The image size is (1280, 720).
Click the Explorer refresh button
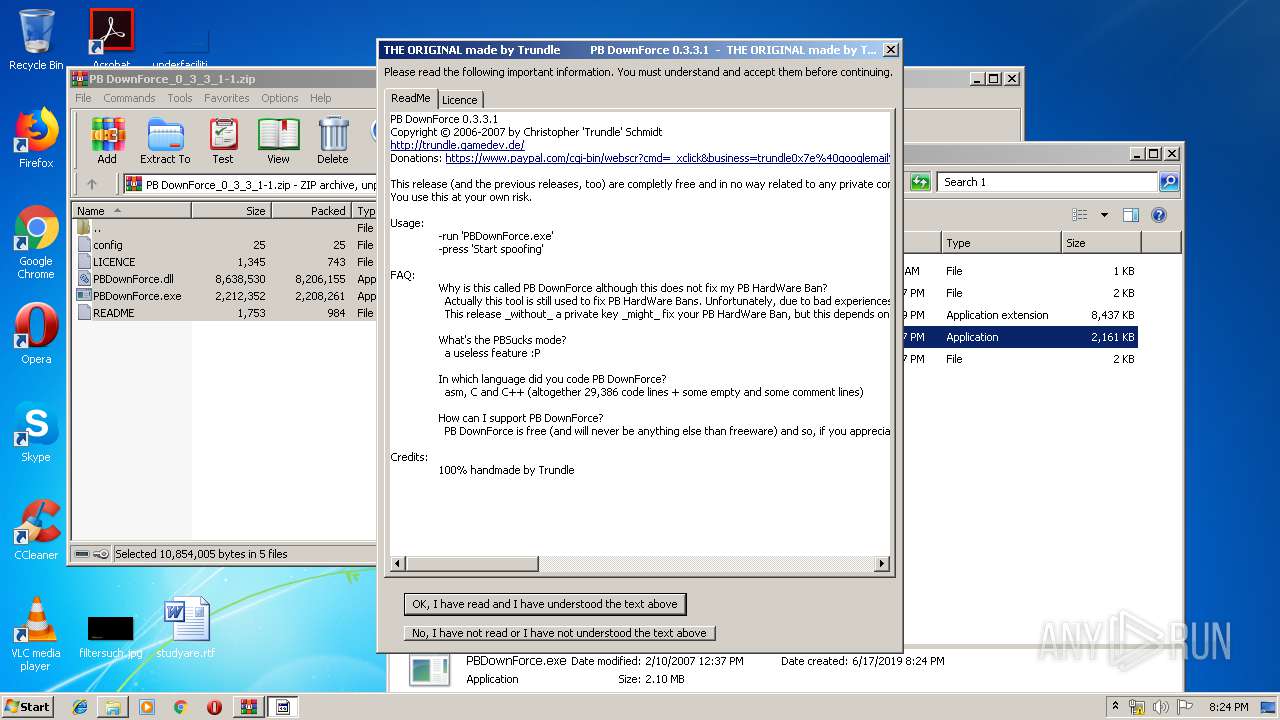coord(920,182)
